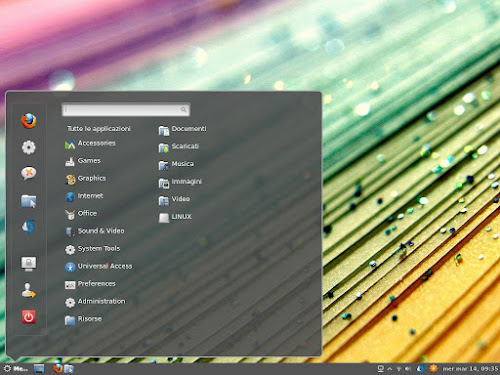Viewport: 500px width, 375px height.
Task: Open the Musica folder
Action: (x=176, y=164)
